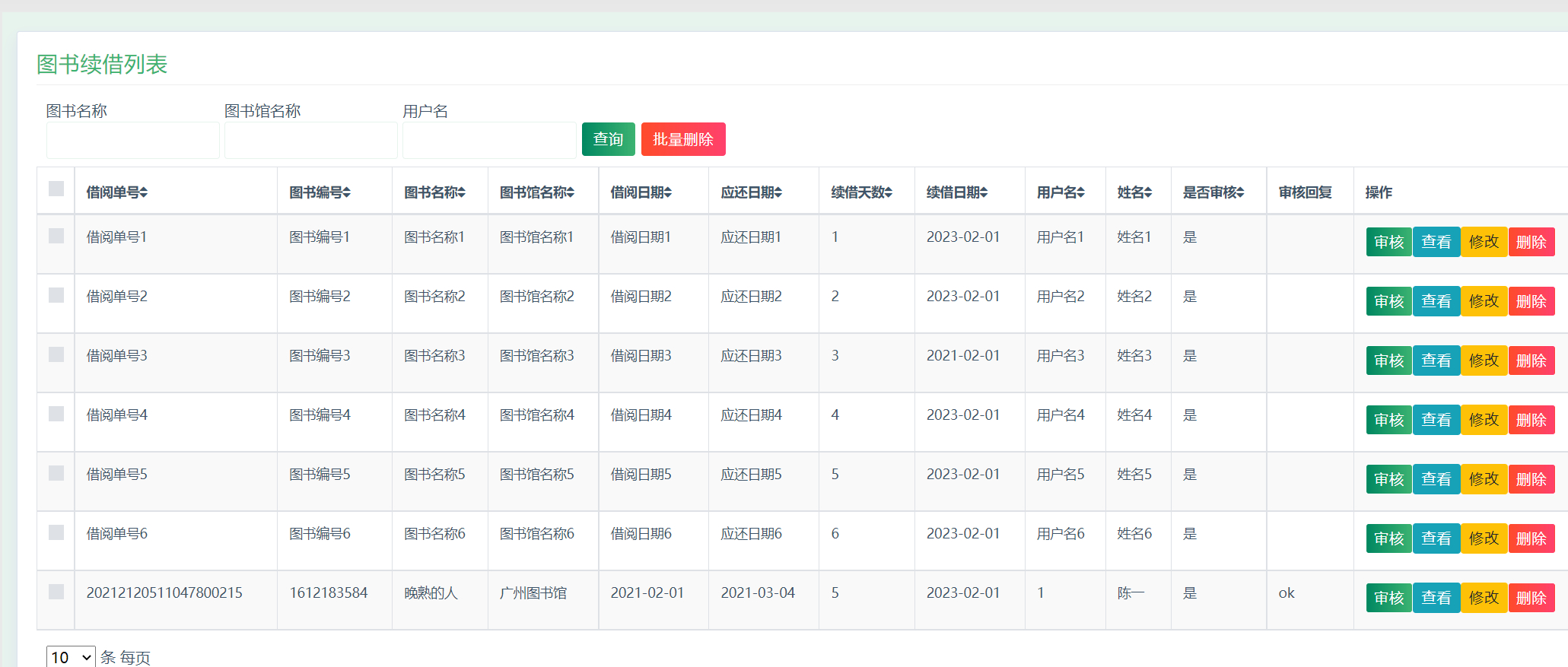This screenshot has height=667, width=1568.
Task: Check the row checkbox for 借阅单号2
Action: click(56, 295)
